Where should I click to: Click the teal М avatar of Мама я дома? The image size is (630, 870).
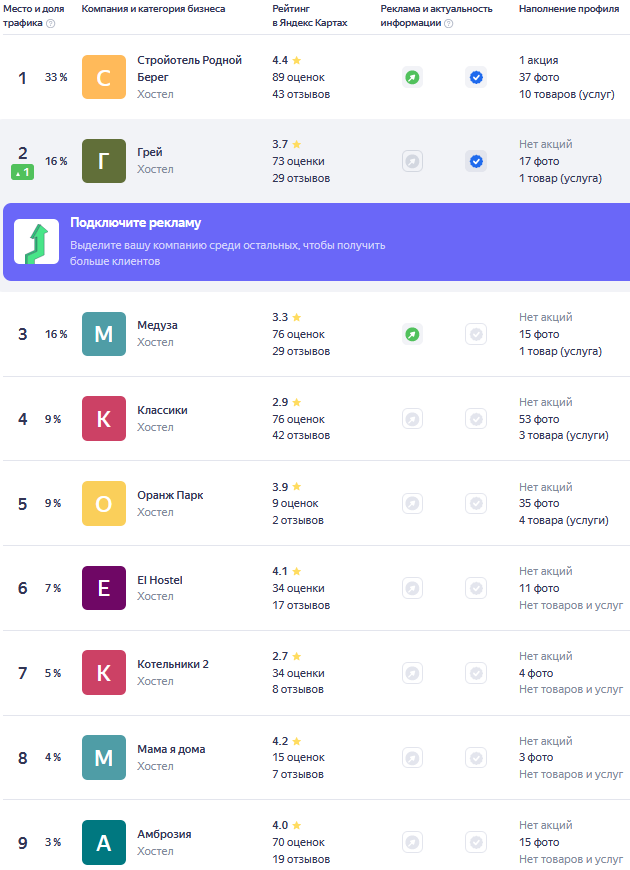tap(104, 757)
